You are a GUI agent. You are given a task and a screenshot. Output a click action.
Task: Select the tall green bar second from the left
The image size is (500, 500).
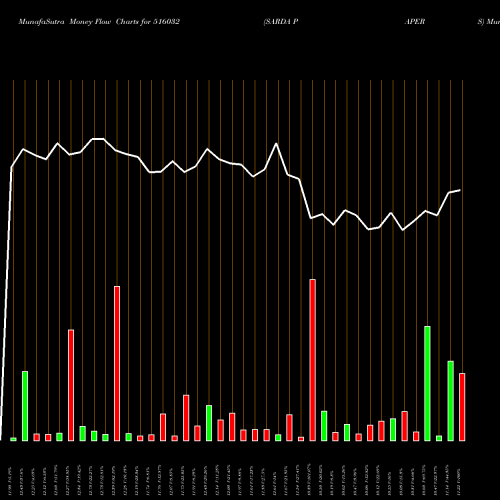point(25,406)
